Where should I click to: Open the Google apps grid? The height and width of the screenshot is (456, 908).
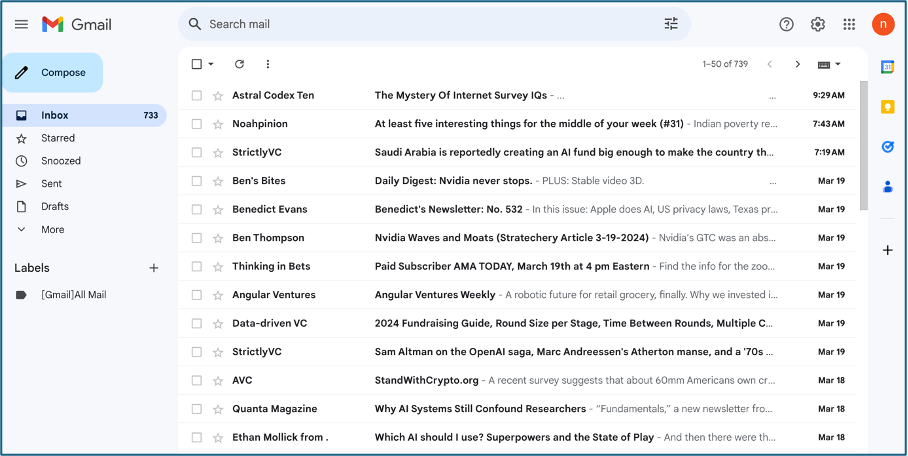(849, 24)
